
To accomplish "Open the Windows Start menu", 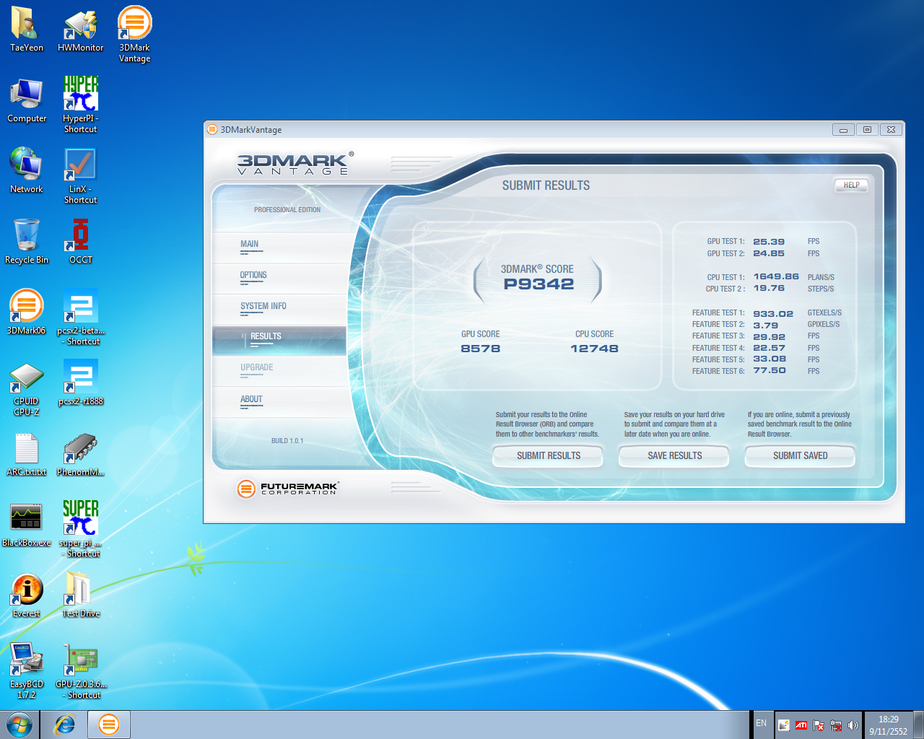I will tap(19, 723).
